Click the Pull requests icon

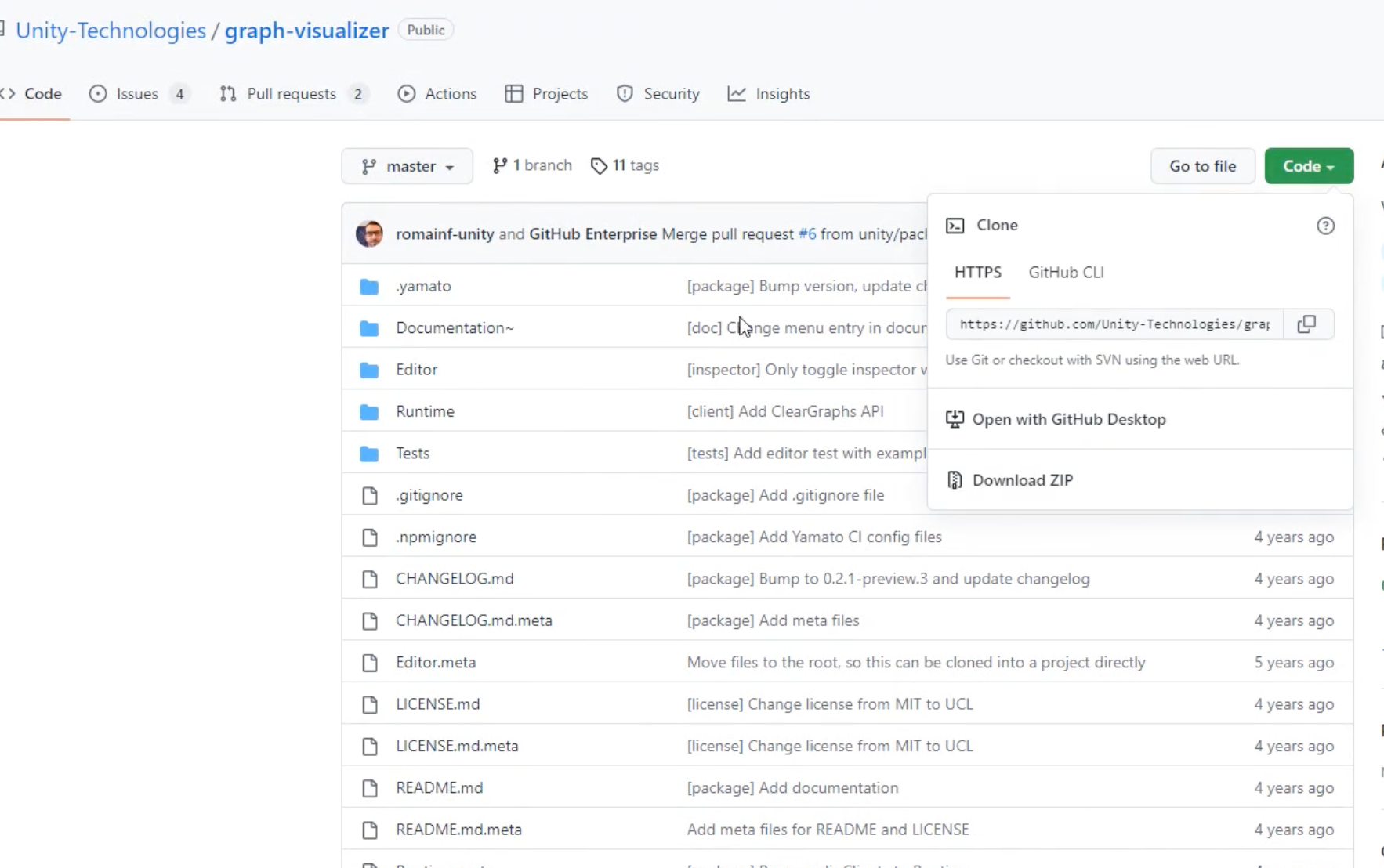coord(228,94)
